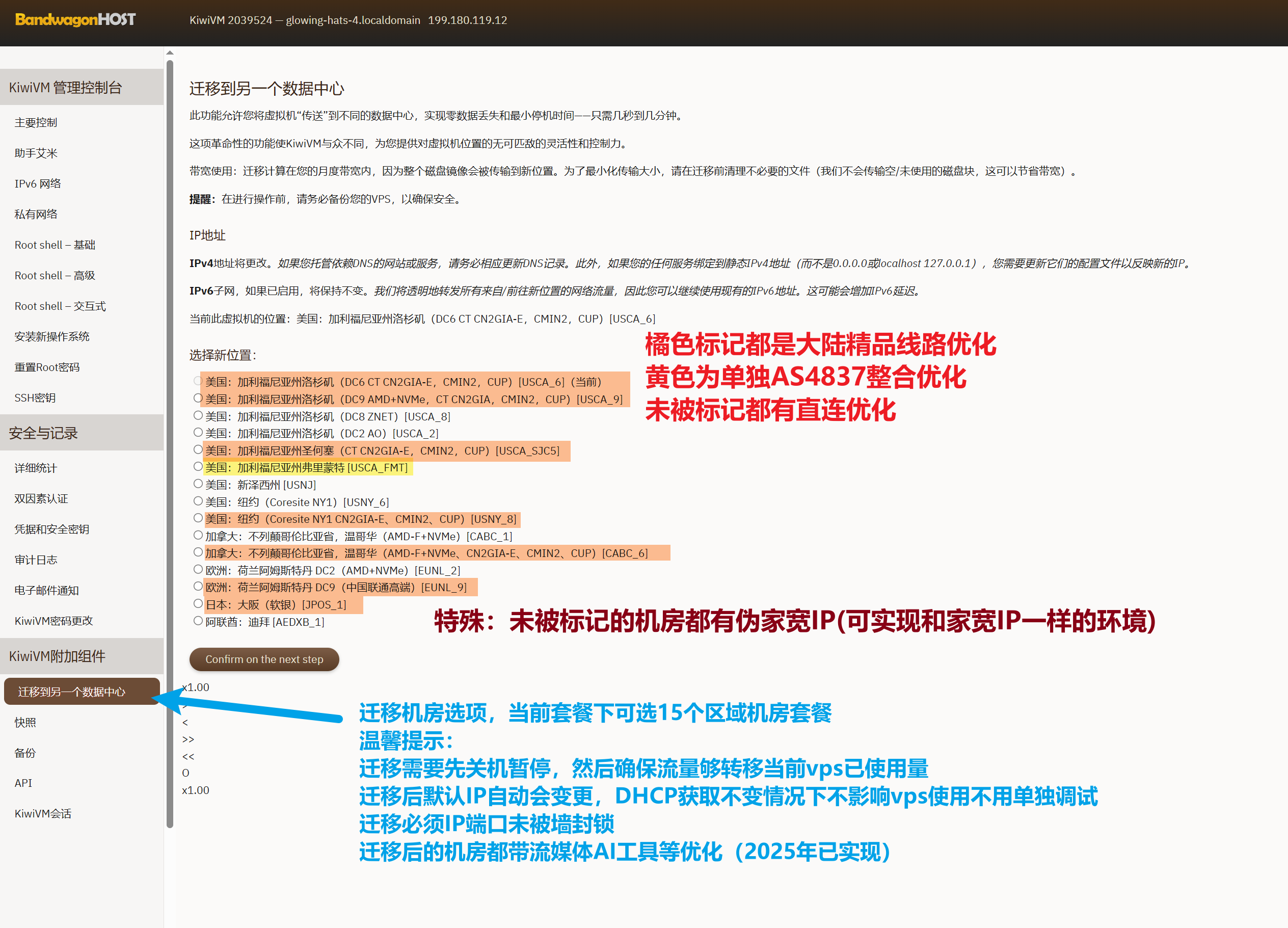Open 凭据和安全密钥 sidebar item

click(51, 529)
